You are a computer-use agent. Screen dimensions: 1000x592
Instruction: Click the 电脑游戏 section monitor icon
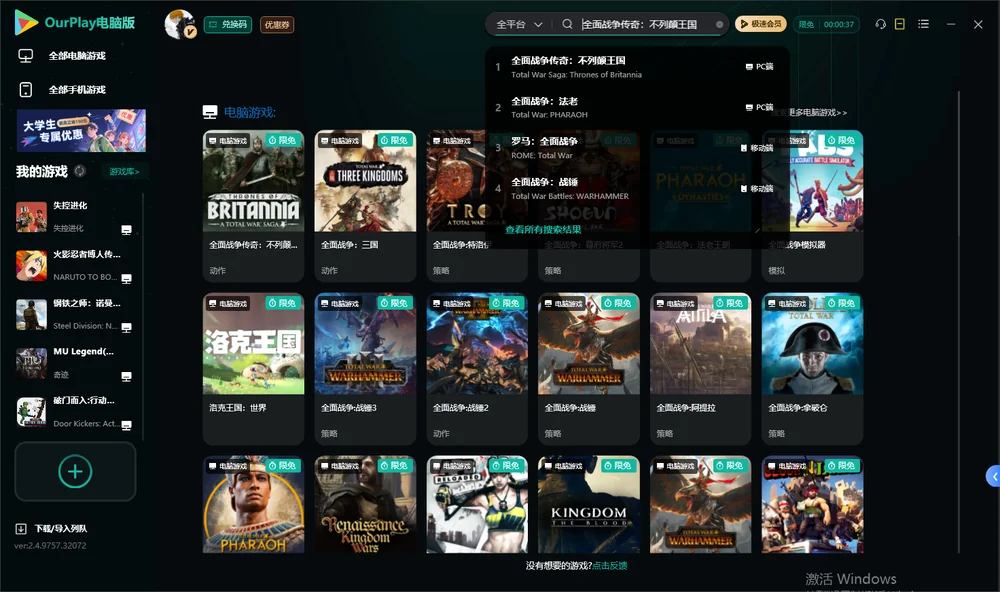click(210, 112)
